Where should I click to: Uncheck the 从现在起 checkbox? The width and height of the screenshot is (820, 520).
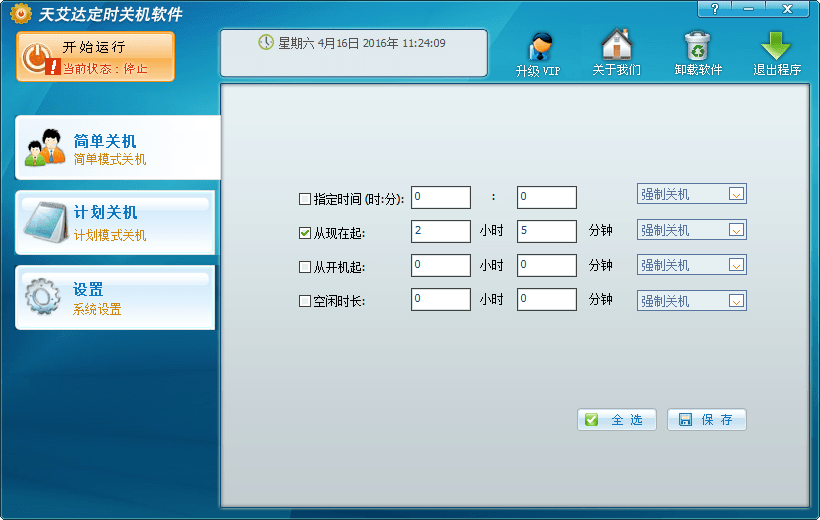[305, 234]
